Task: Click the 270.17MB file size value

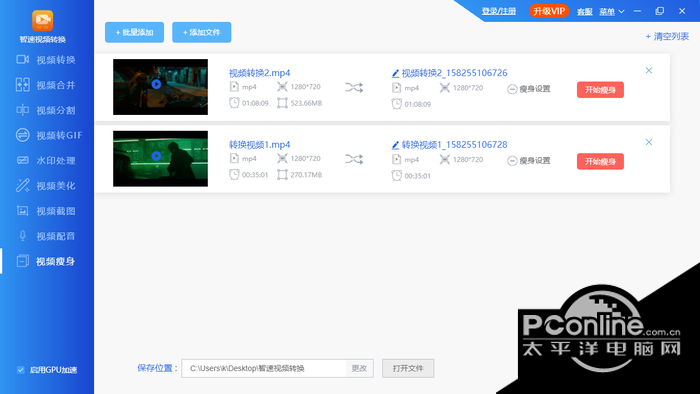Action: click(306, 175)
